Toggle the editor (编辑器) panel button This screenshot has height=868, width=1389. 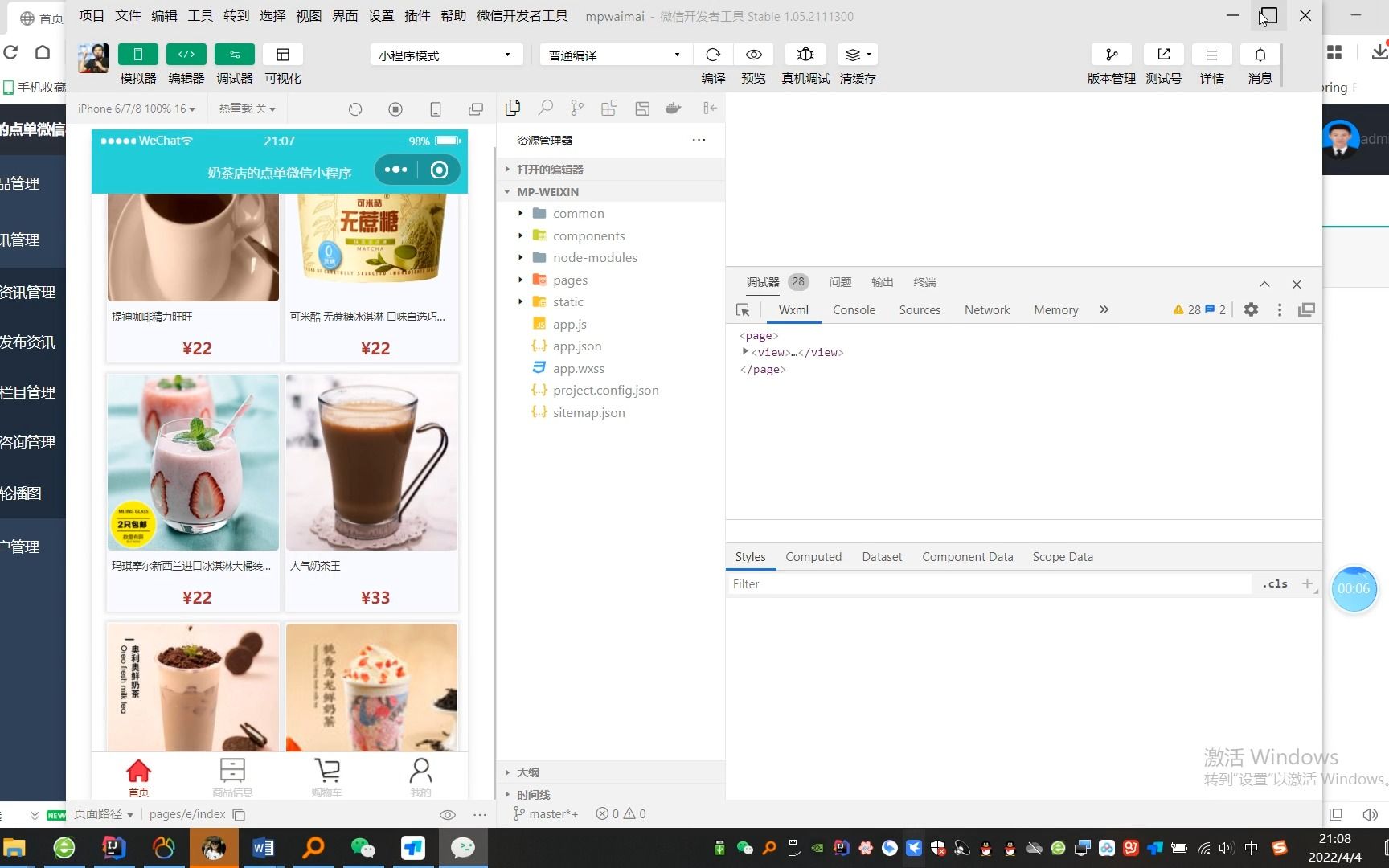point(186,55)
